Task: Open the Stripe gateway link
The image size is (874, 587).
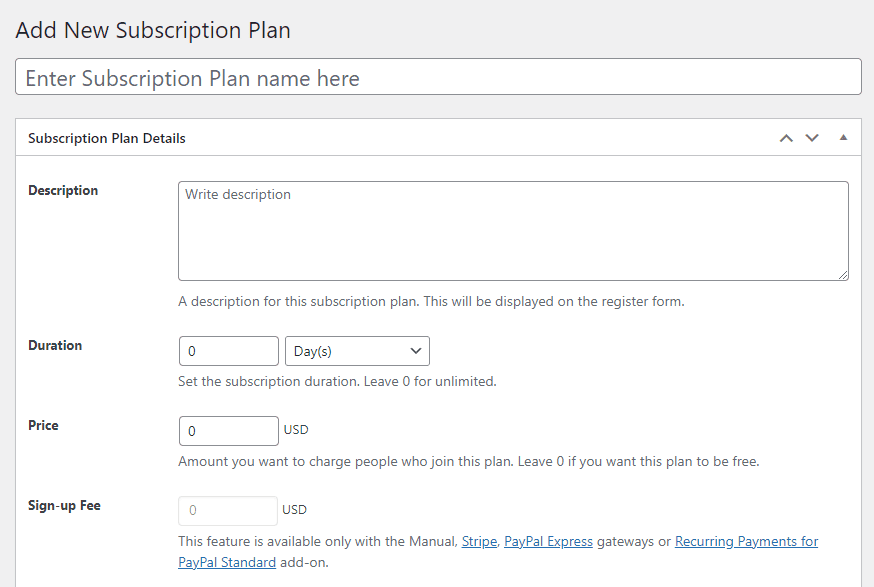Action: tap(479, 541)
